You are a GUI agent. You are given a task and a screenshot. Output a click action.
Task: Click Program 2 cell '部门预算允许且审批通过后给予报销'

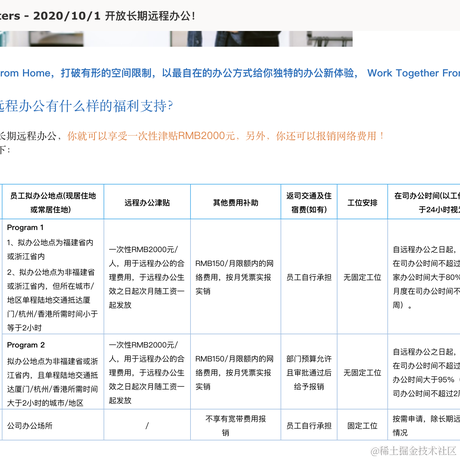point(309,372)
